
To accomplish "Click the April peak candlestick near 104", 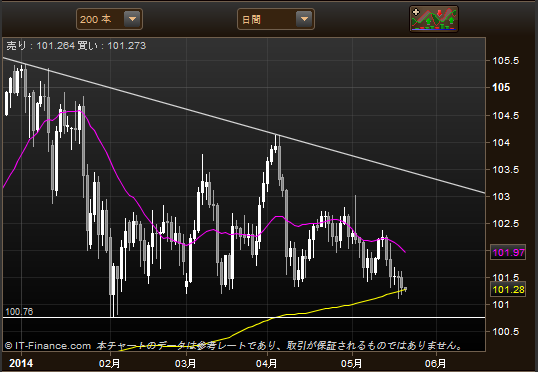I will [276, 144].
